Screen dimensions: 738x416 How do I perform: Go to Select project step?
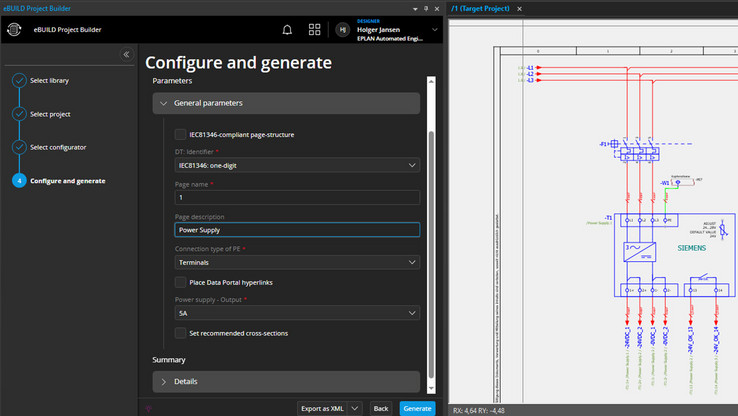point(50,114)
